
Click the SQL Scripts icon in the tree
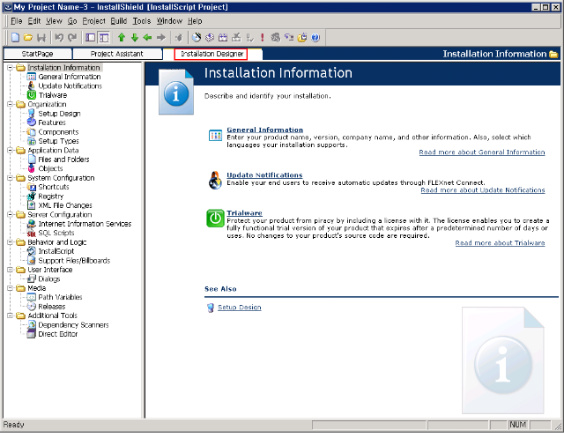(32, 233)
